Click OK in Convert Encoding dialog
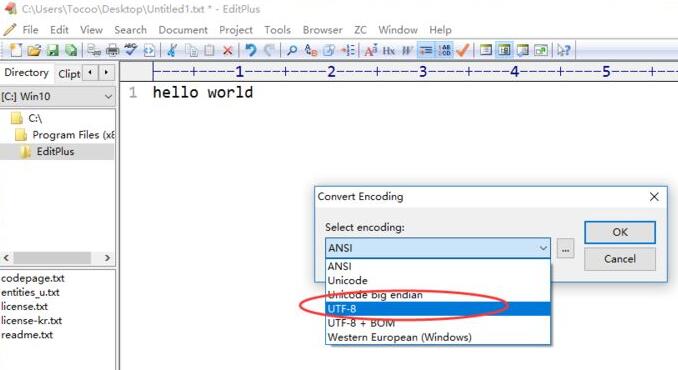Viewport: 678px width, 370px height. coord(620,233)
